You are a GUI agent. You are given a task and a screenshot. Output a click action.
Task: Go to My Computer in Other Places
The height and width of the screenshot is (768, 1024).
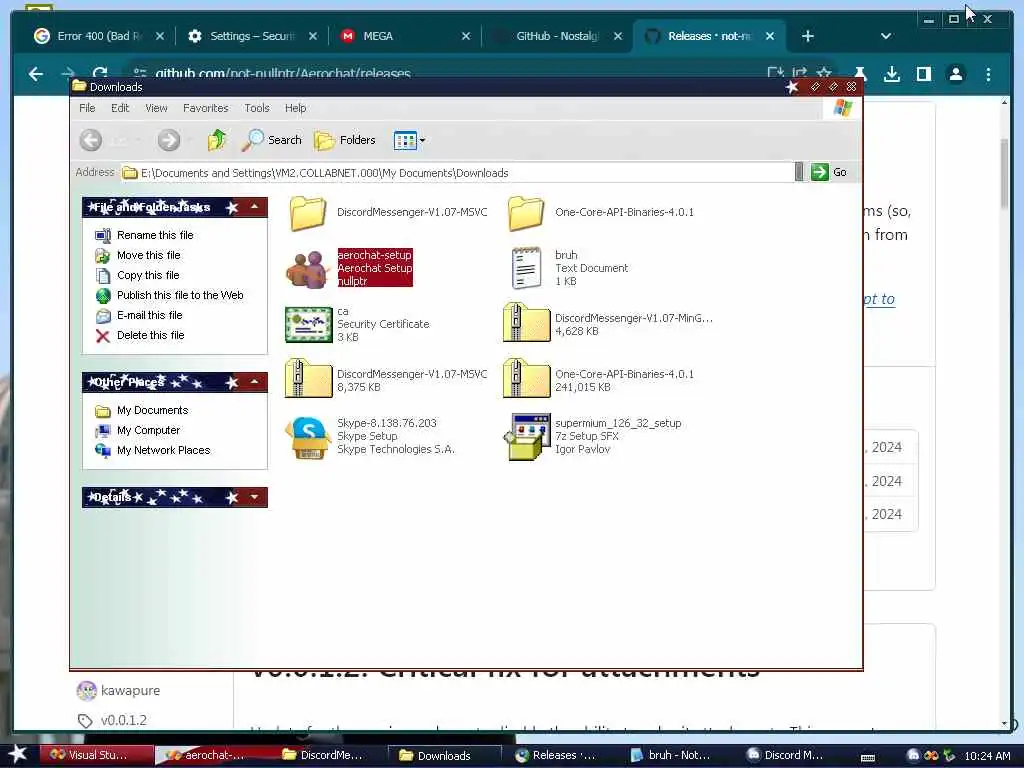(138, 430)
